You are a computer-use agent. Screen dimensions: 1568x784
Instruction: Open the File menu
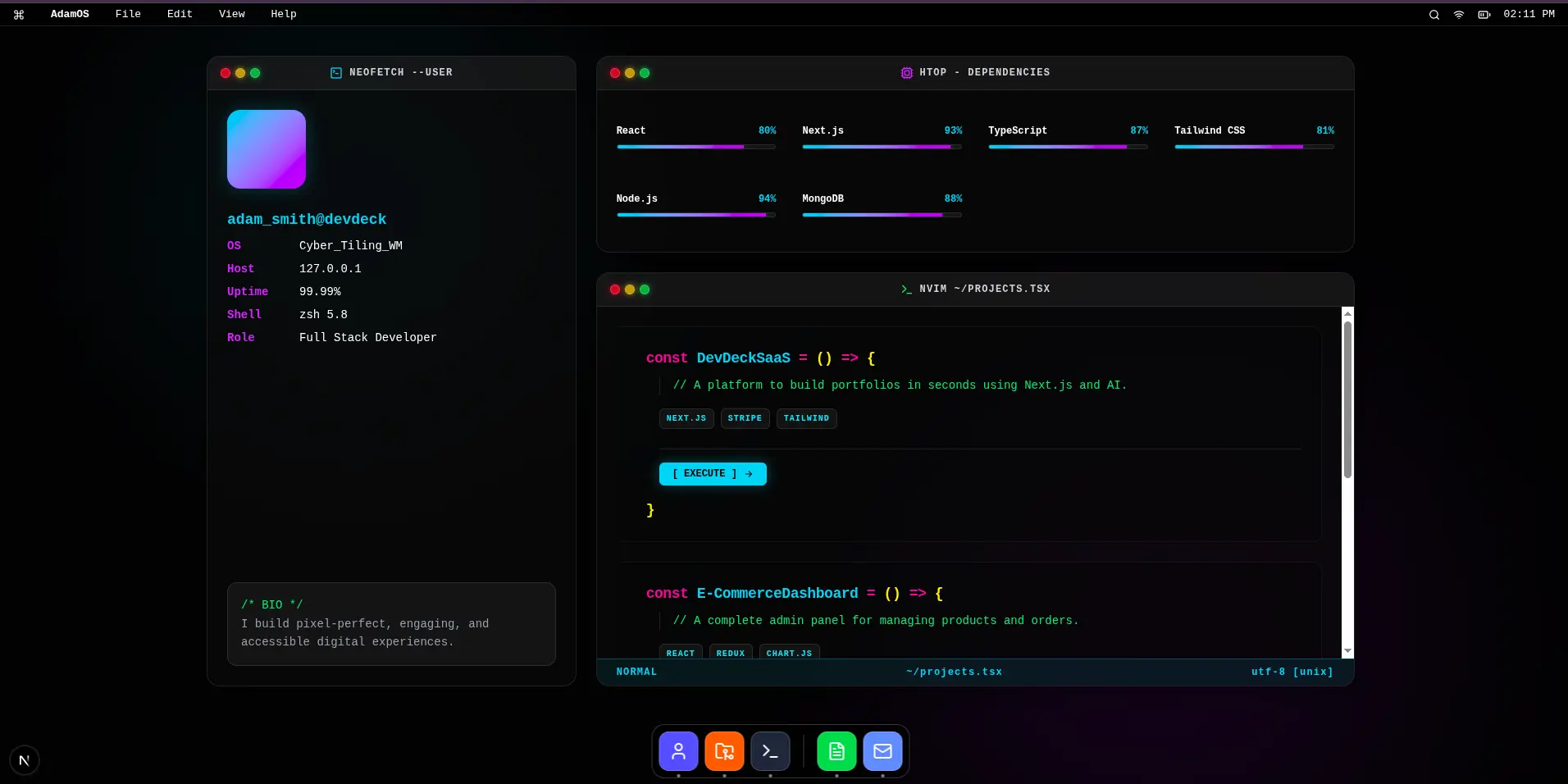[128, 14]
